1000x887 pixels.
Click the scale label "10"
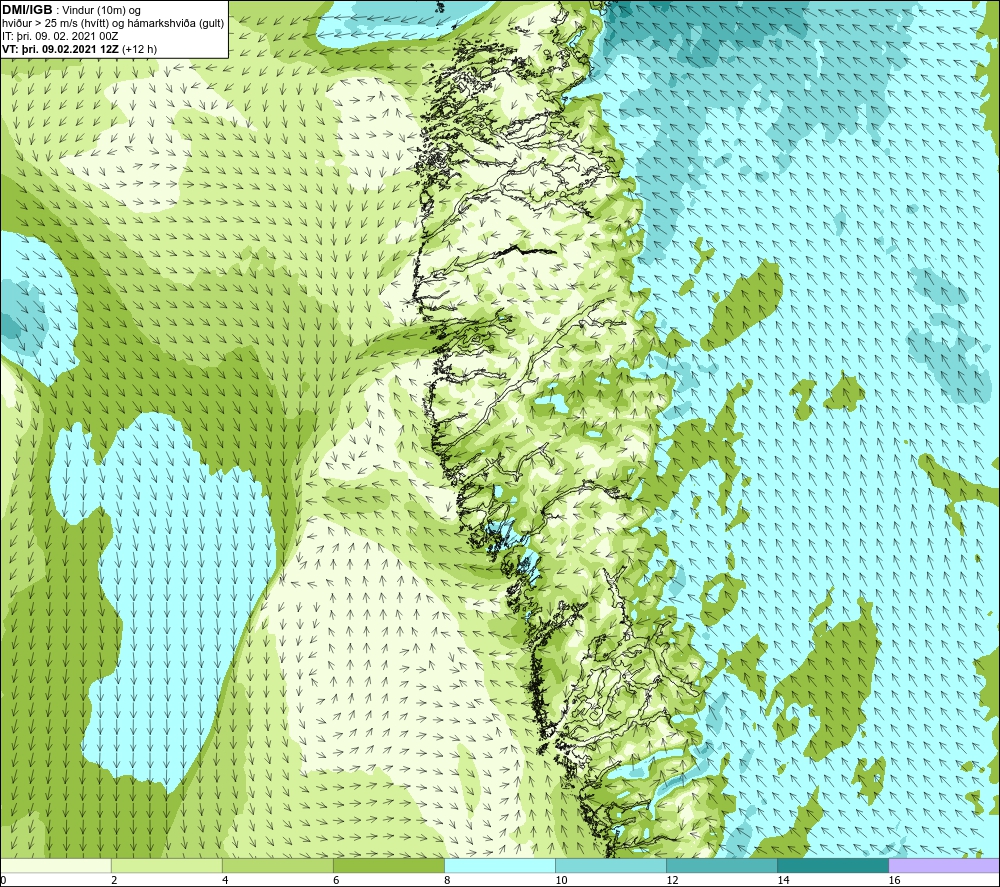(561, 881)
